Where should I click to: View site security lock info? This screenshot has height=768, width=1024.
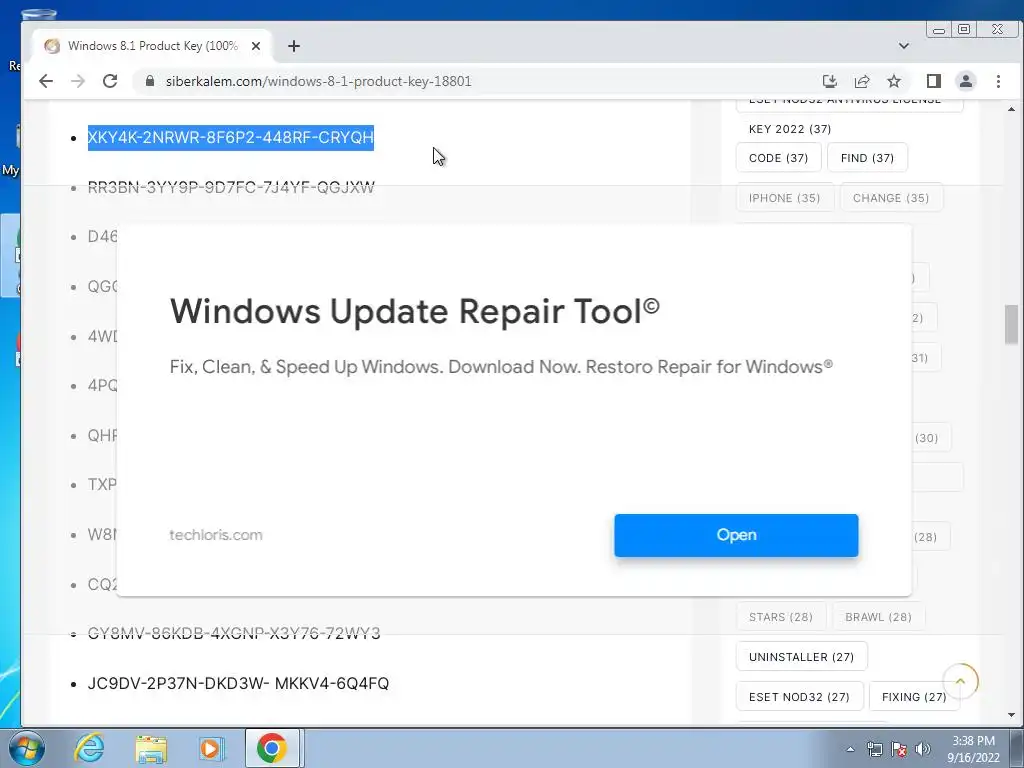tap(150, 81)
